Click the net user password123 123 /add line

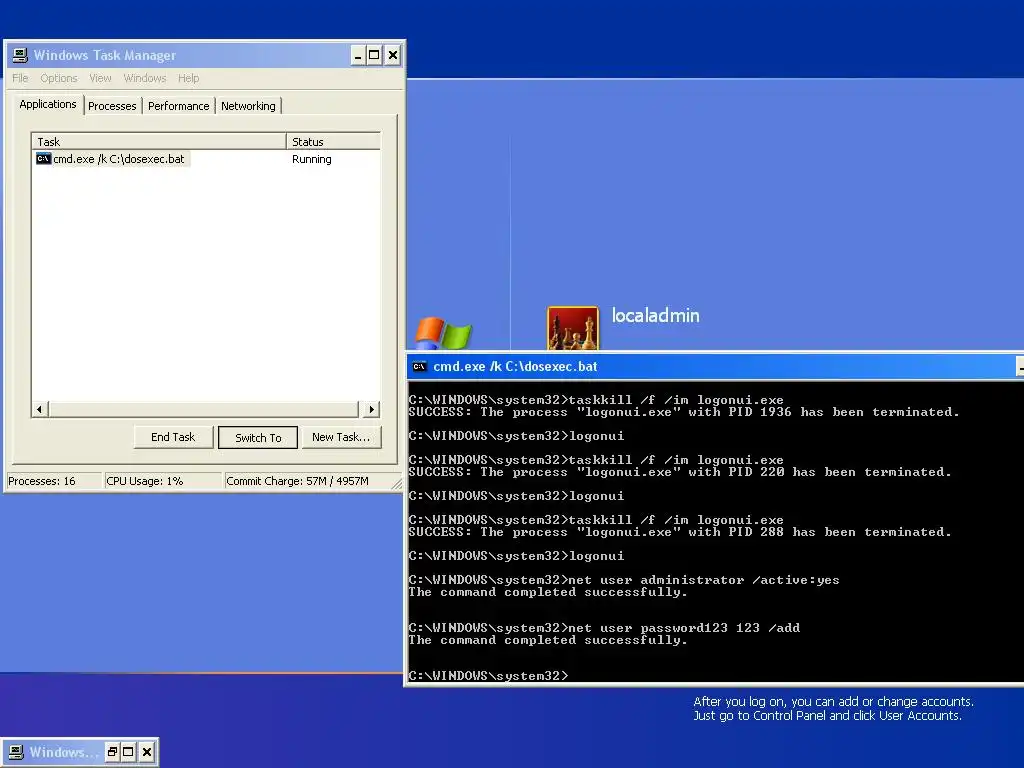[604, 628]
